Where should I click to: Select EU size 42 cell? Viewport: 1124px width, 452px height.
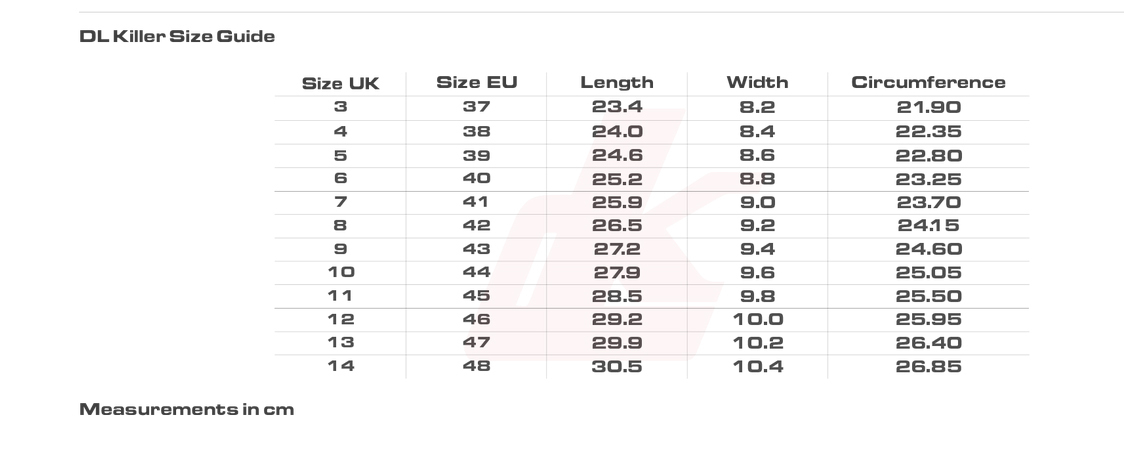[x=476, y=226]
